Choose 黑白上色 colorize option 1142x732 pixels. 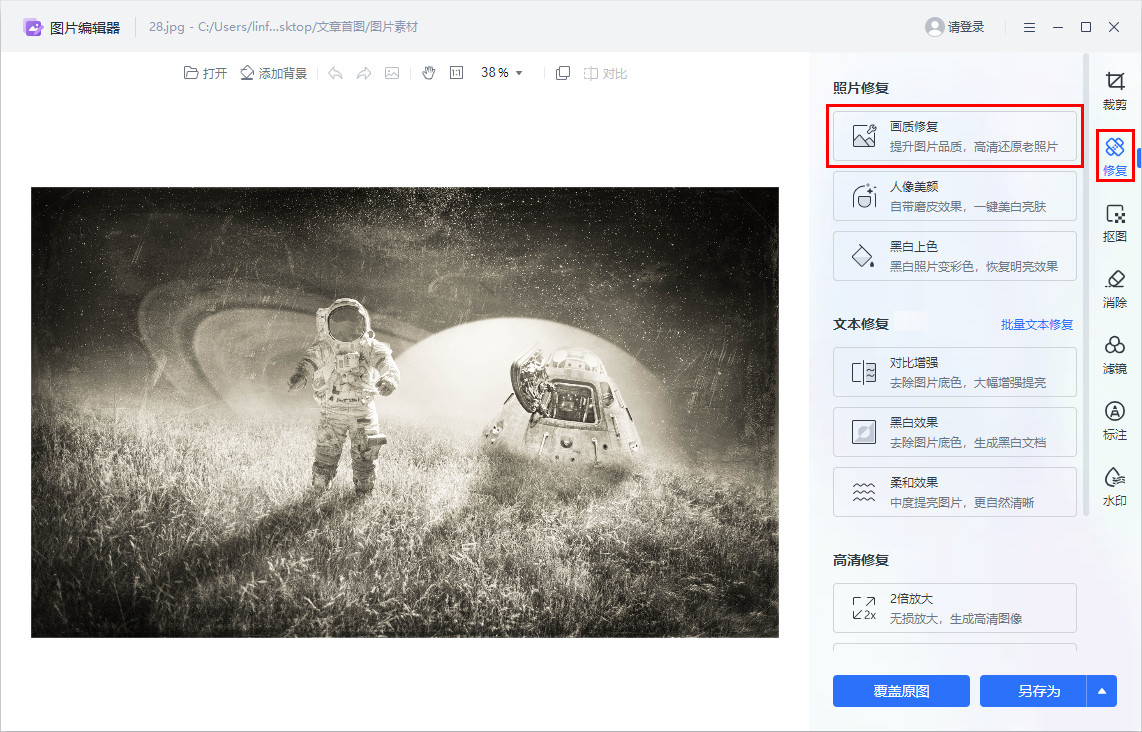pos(954,256)
